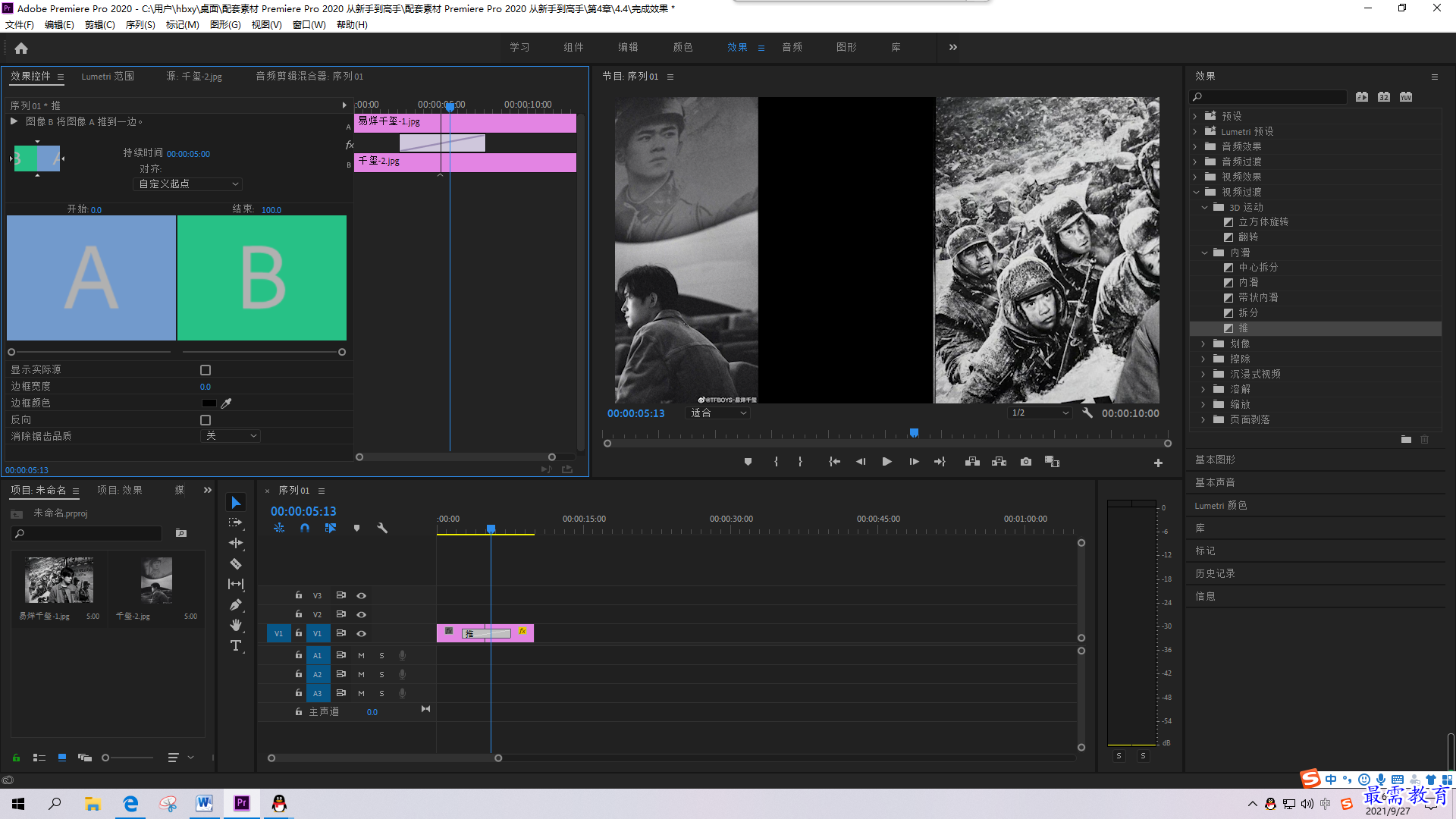Select the Slip tool

click(x=236, y=584)
